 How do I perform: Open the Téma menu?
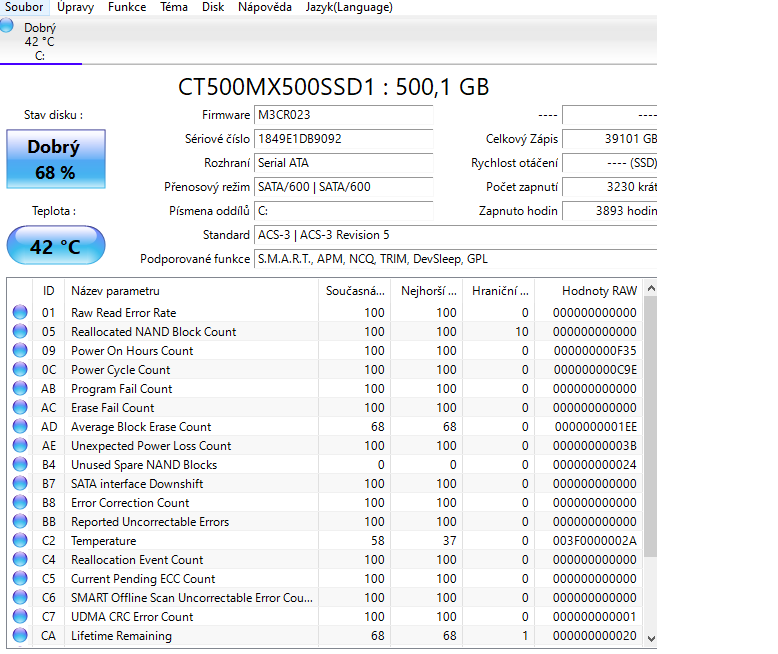pos(174,7)
